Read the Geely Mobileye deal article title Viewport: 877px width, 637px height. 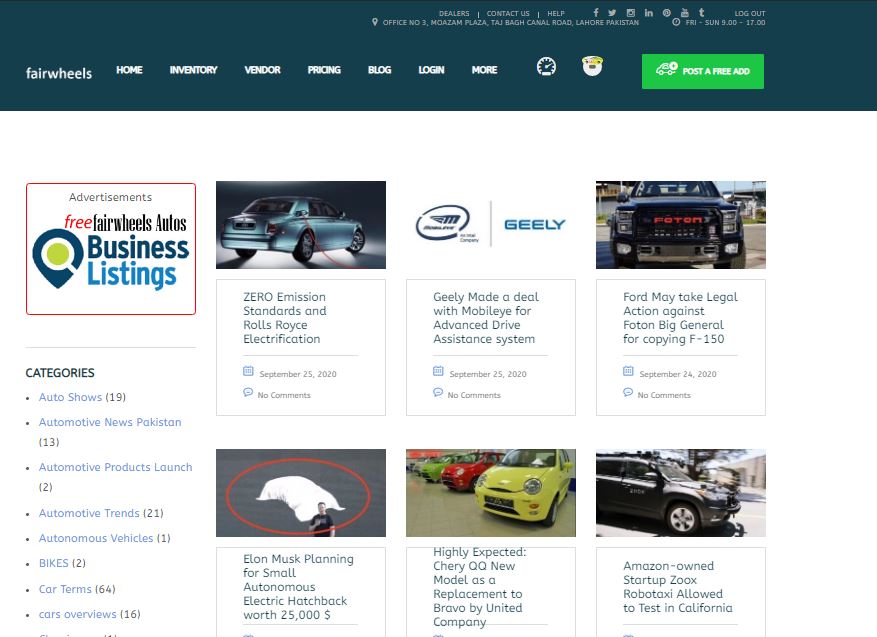click(x=485, y=318)
